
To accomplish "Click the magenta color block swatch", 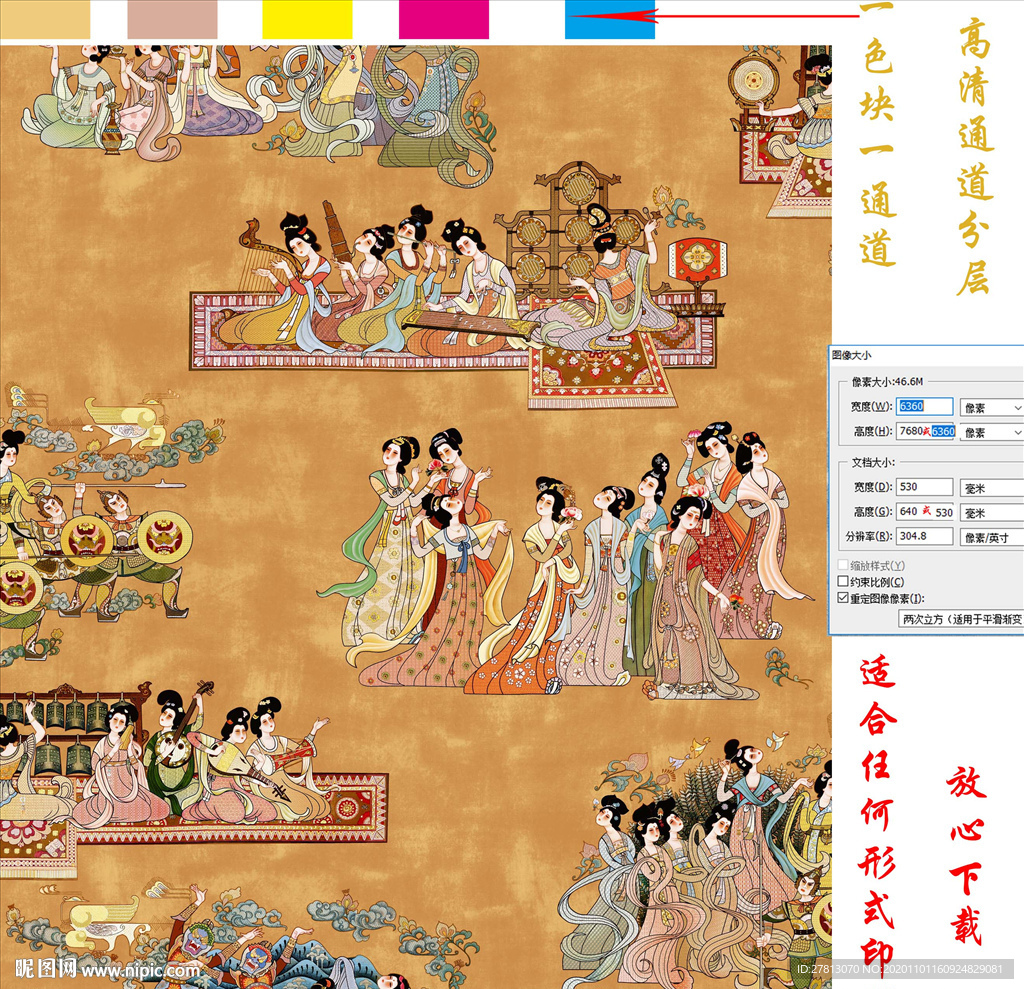I will tap(443, 20).
